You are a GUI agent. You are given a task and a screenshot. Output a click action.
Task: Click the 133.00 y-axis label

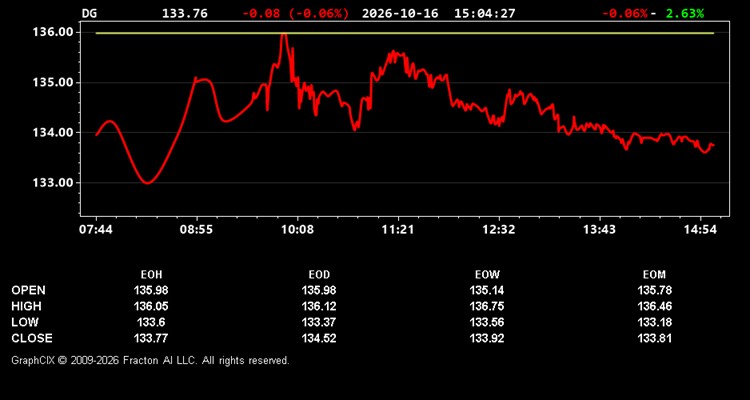coord(52,183)
